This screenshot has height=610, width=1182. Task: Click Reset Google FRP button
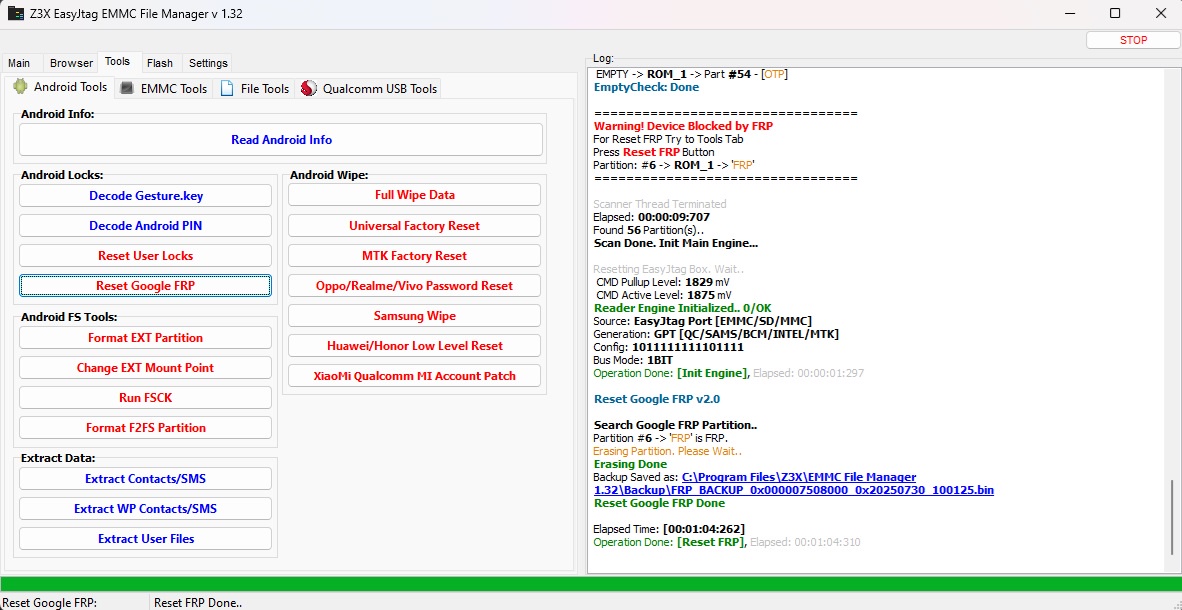coord(145,286)
